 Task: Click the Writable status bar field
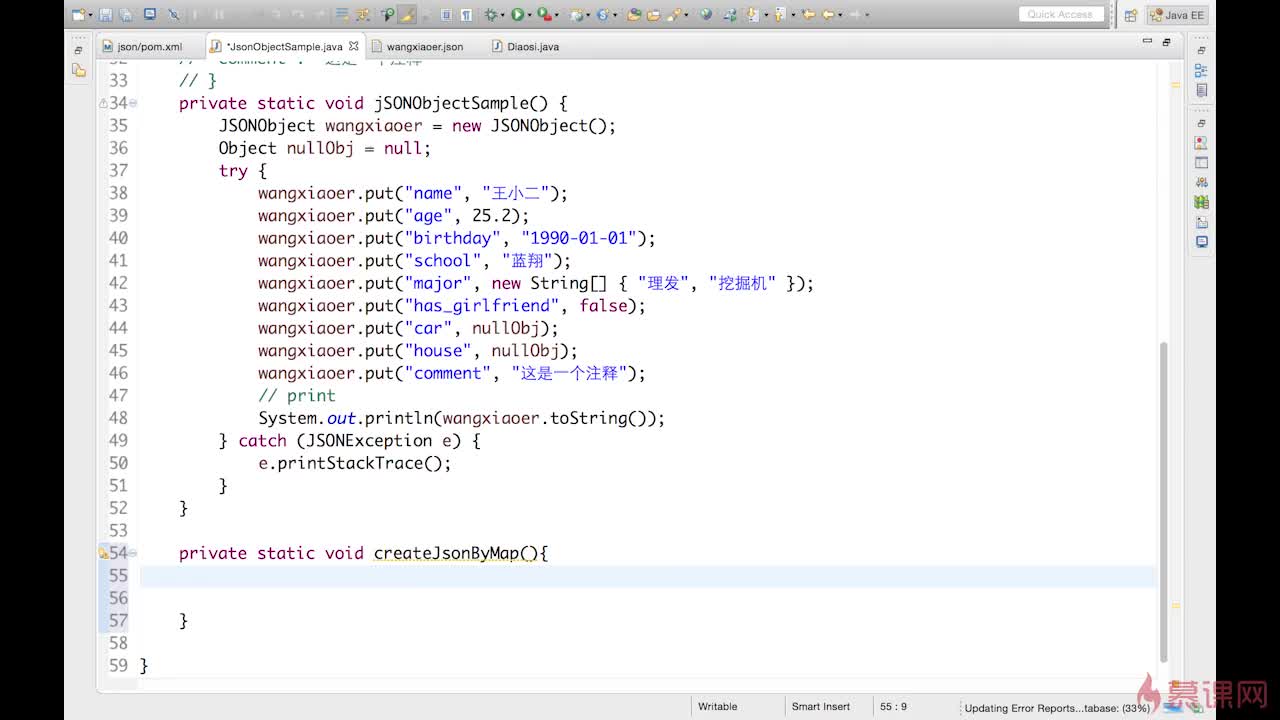pyautogui.click(x=718, y=706)
